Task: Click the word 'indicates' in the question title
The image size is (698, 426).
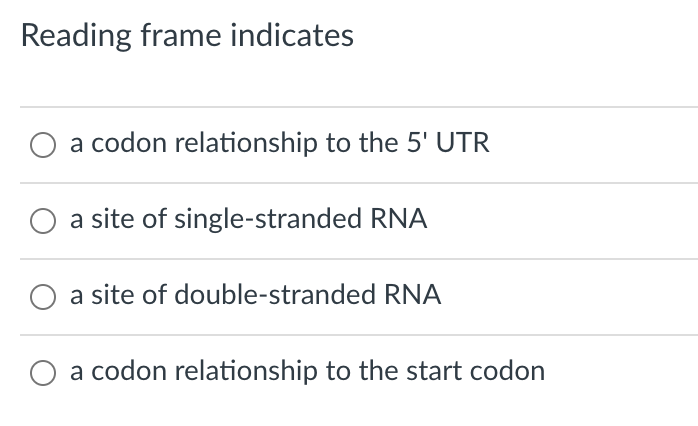Action: coord(292,36)
